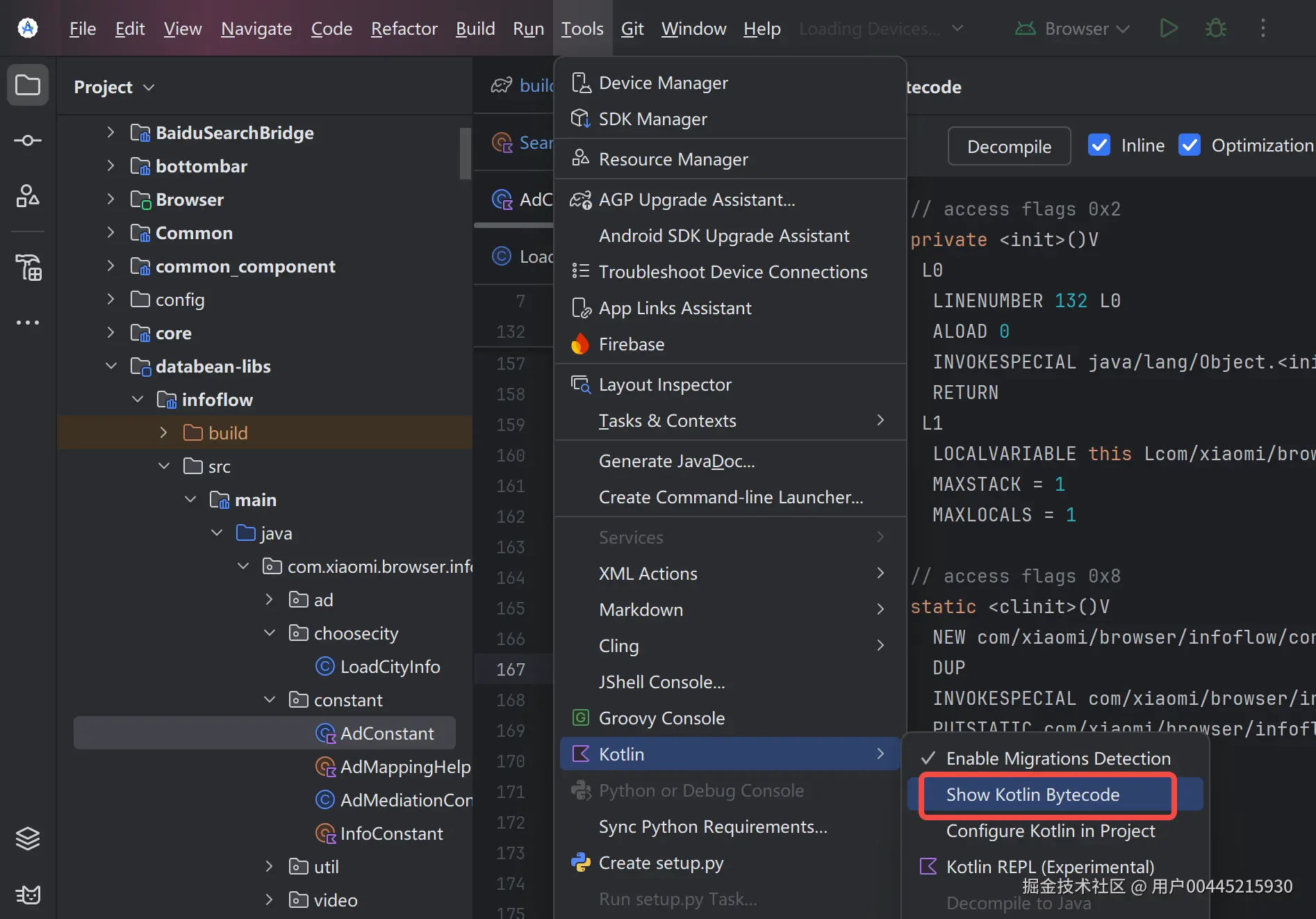Screen dimensions: 1316x919
Task: Uncheck the Inline checkbox
Action: [x=1099, y=145]
